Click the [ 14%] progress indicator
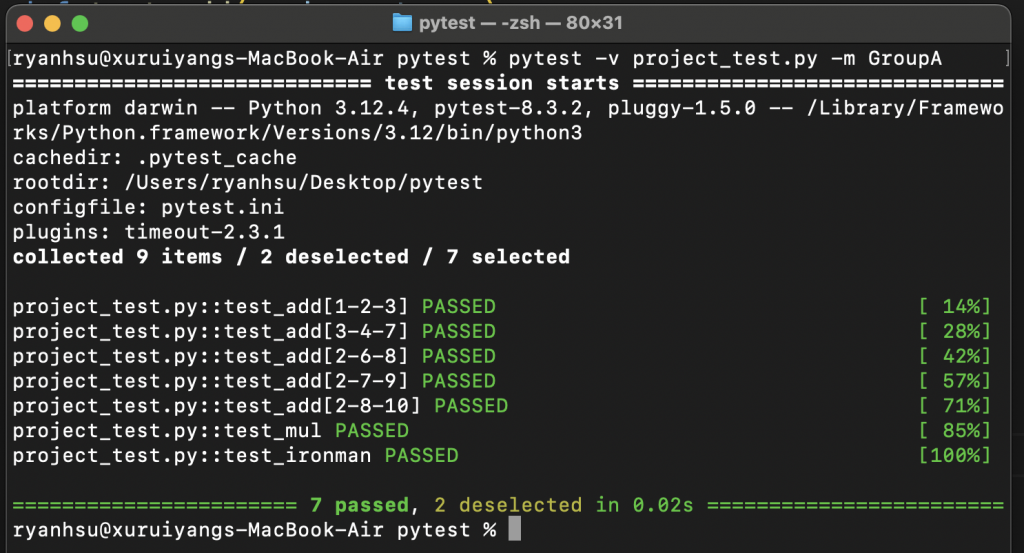 pos(954,306)
